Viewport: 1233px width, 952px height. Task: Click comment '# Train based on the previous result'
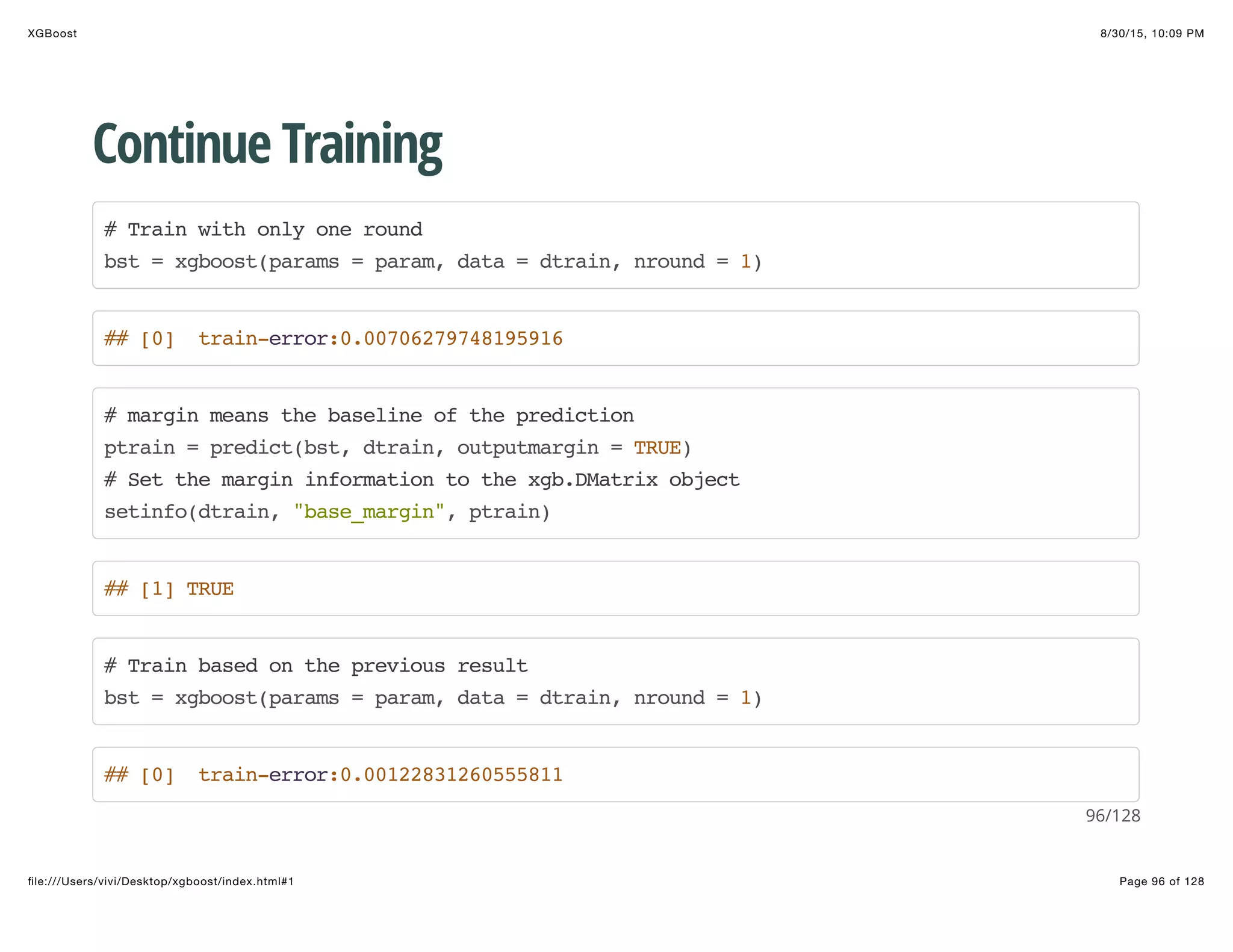pos(316,666)
